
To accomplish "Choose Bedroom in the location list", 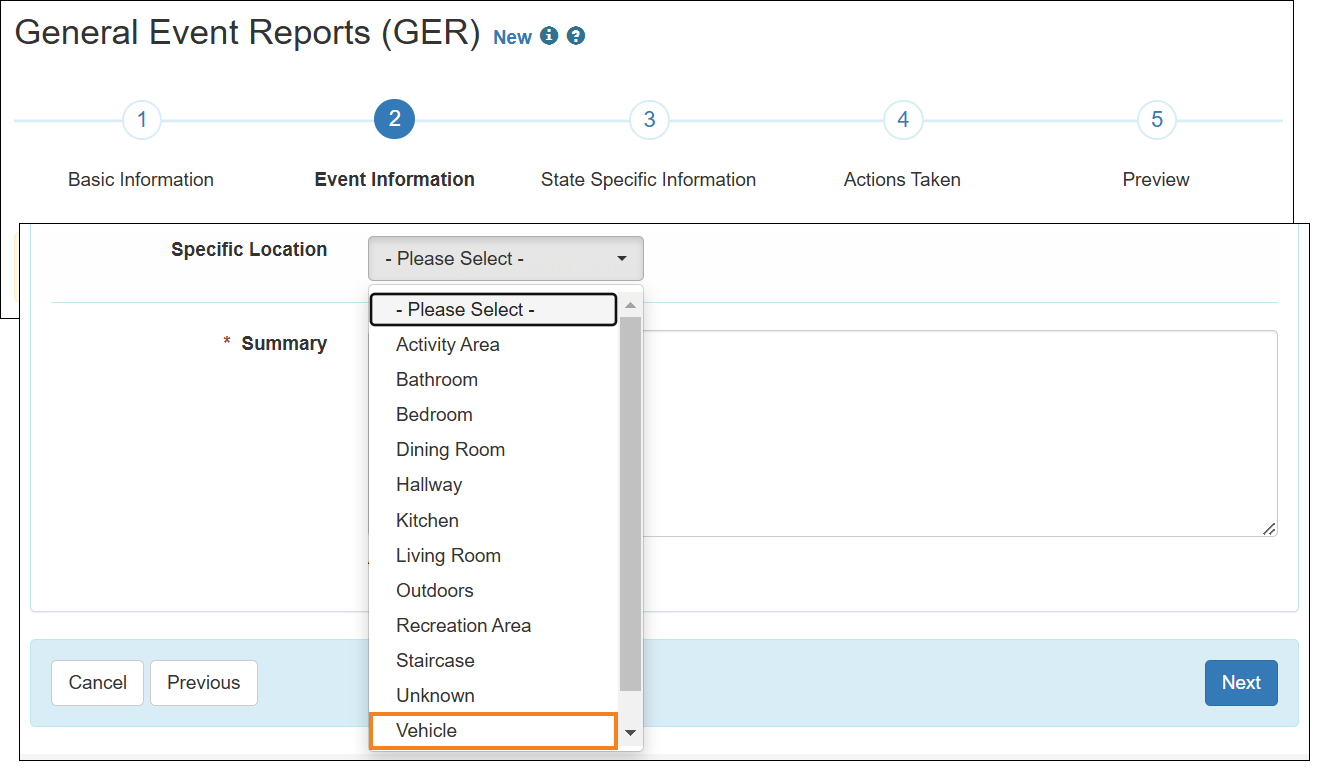I will point(494,415).
